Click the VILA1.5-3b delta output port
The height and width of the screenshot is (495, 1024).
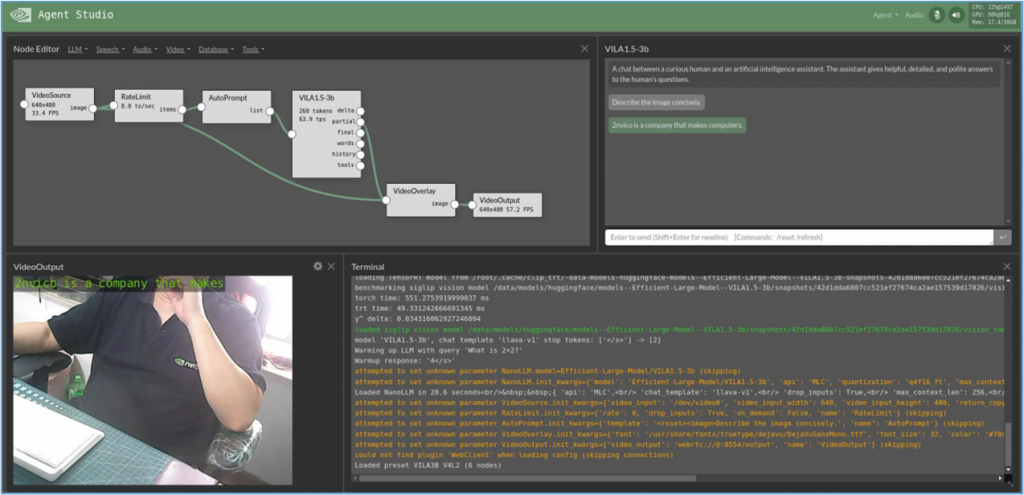pos(360,110)
